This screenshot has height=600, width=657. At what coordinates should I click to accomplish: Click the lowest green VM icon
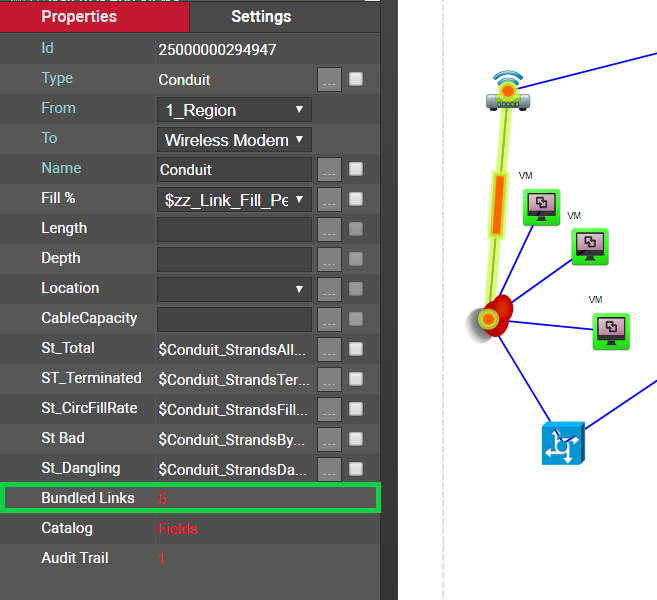[x=610, y=331]
